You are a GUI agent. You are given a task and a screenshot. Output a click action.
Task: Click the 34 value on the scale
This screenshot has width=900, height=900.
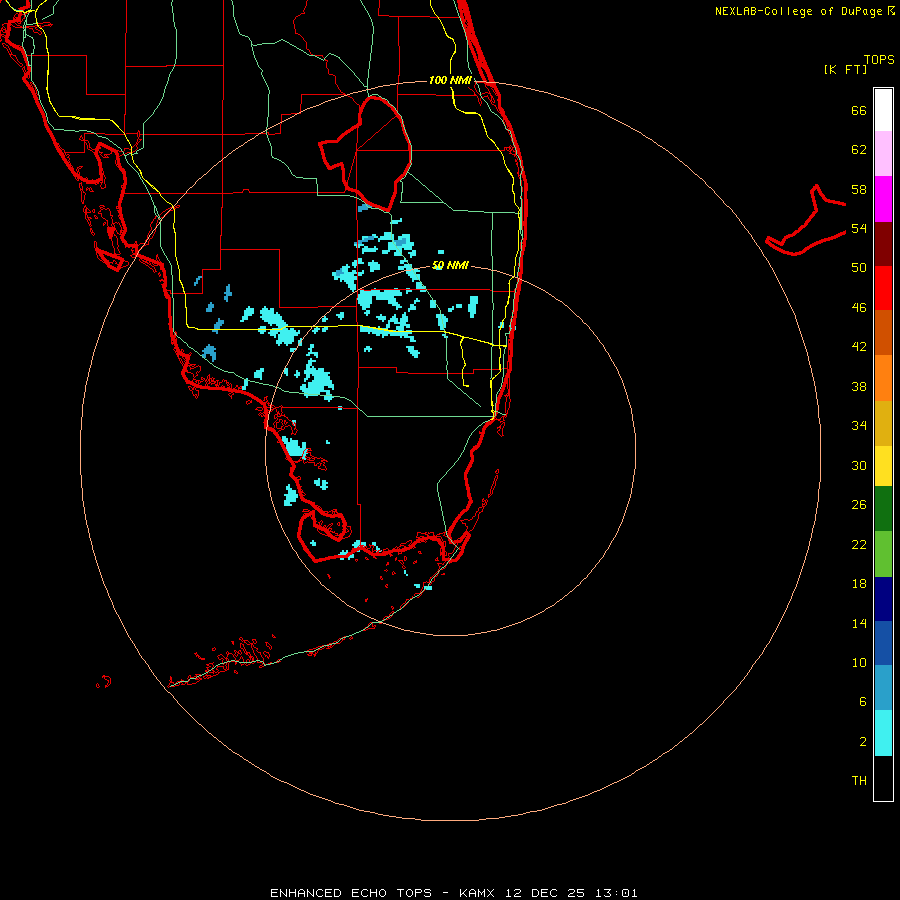pyautogui.click(x=859, y=425)
